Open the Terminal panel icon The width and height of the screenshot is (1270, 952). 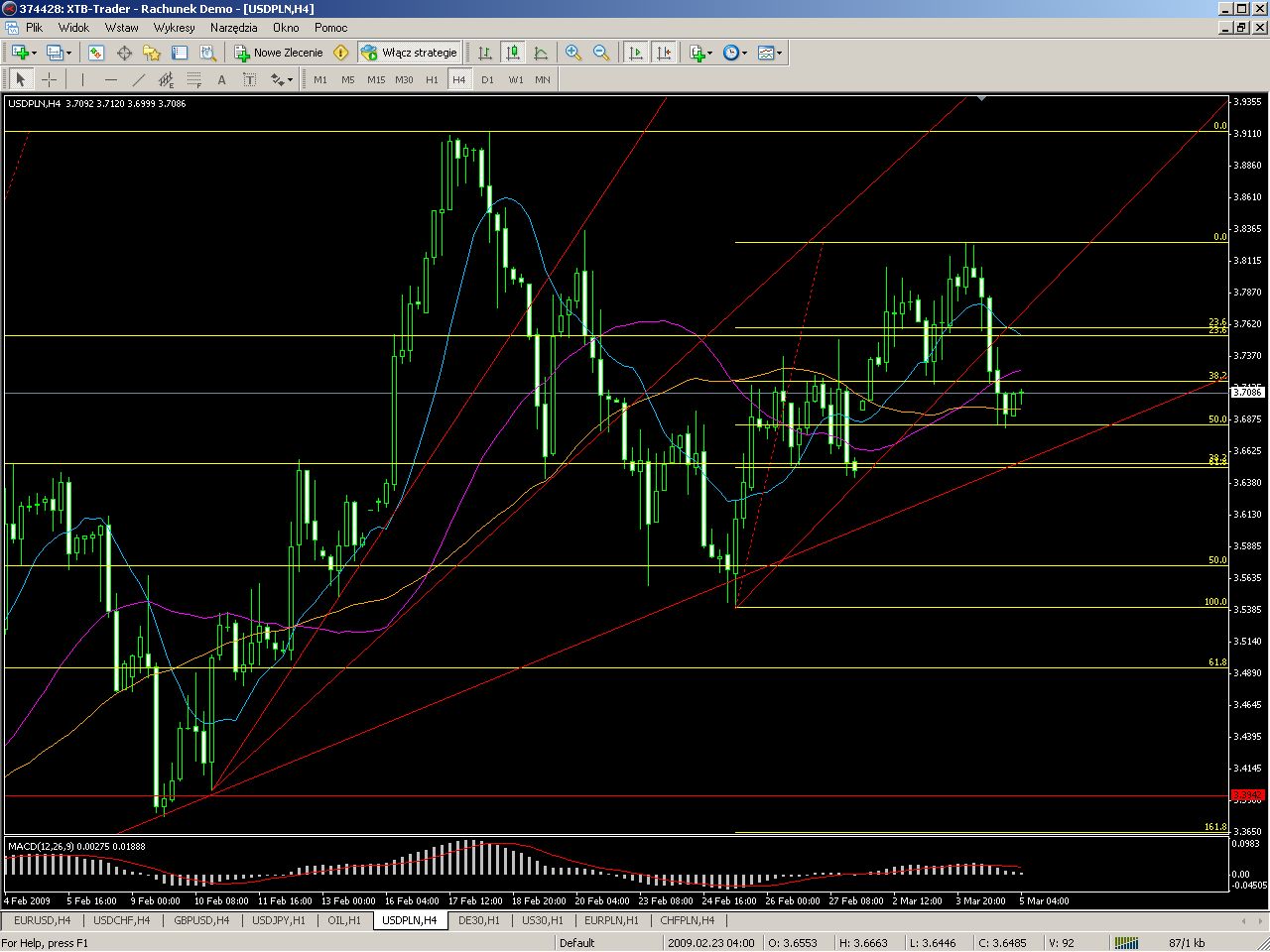[180, 53]
